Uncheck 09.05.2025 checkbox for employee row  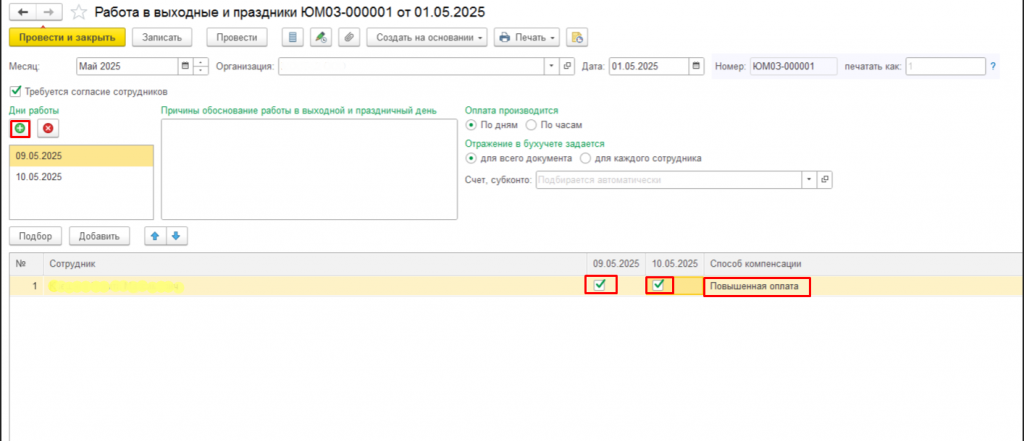(x=600, y=285)
